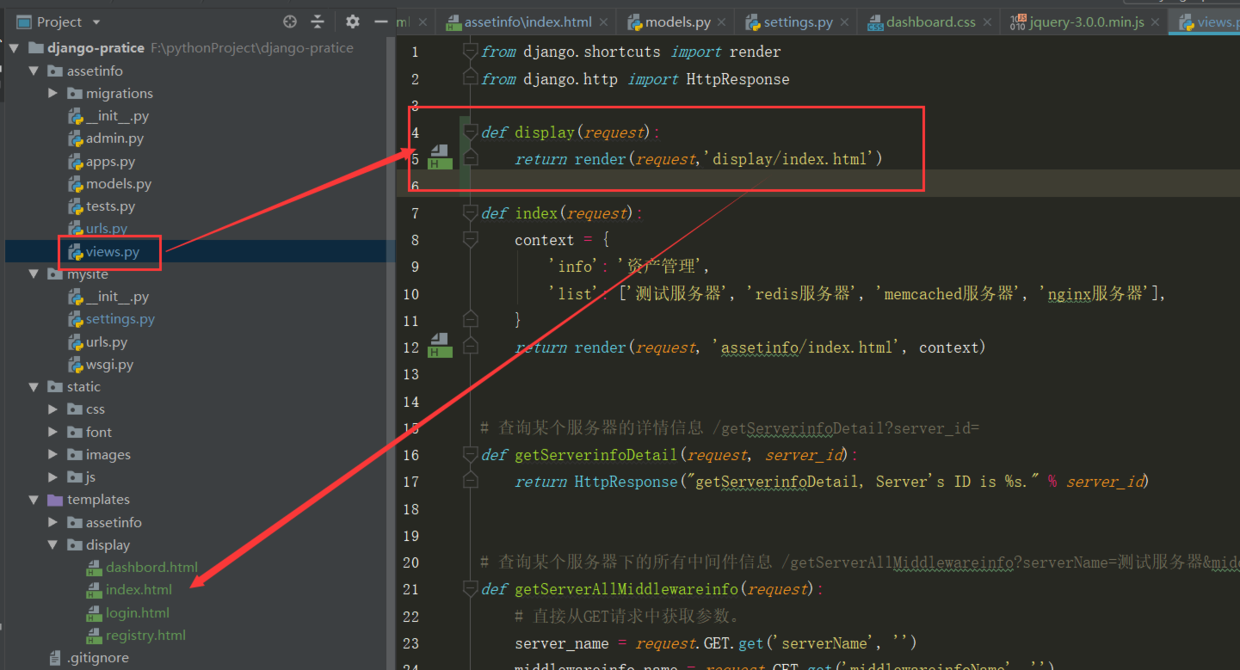Expand the font folder
Viewport: 1240px width, 670px height.
point(54,432)
